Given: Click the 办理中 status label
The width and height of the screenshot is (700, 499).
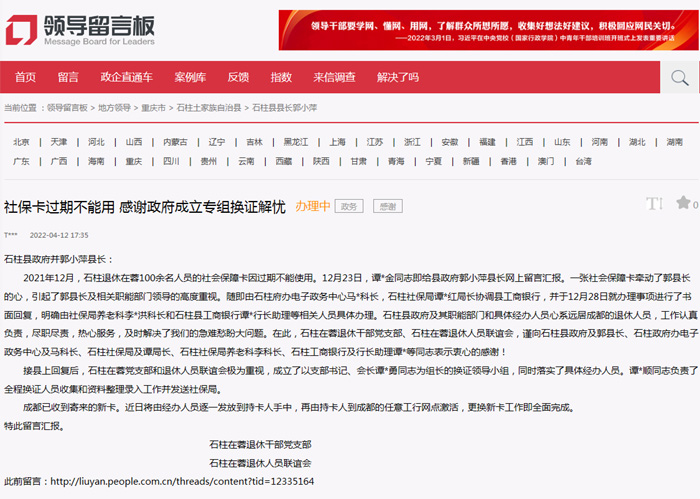Looking at the screenshot, I should [x=312, y=207].
